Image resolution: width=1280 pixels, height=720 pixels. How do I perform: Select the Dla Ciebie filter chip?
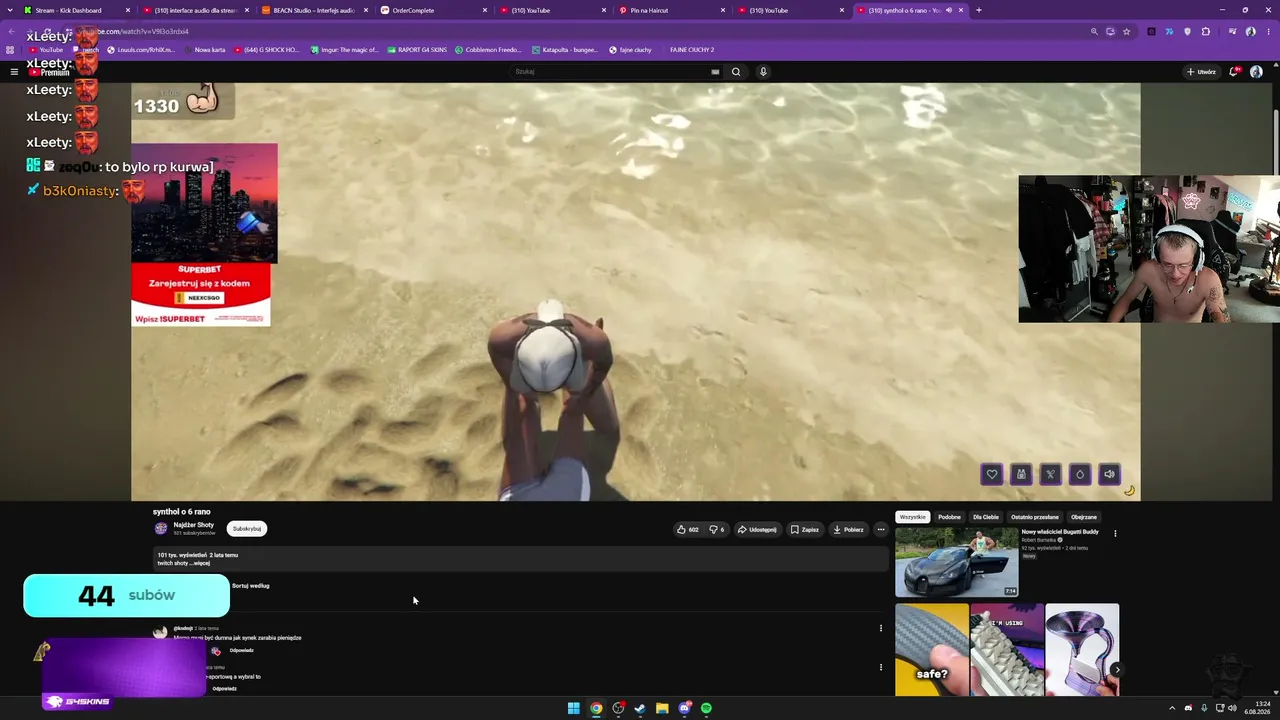(985, 517)
